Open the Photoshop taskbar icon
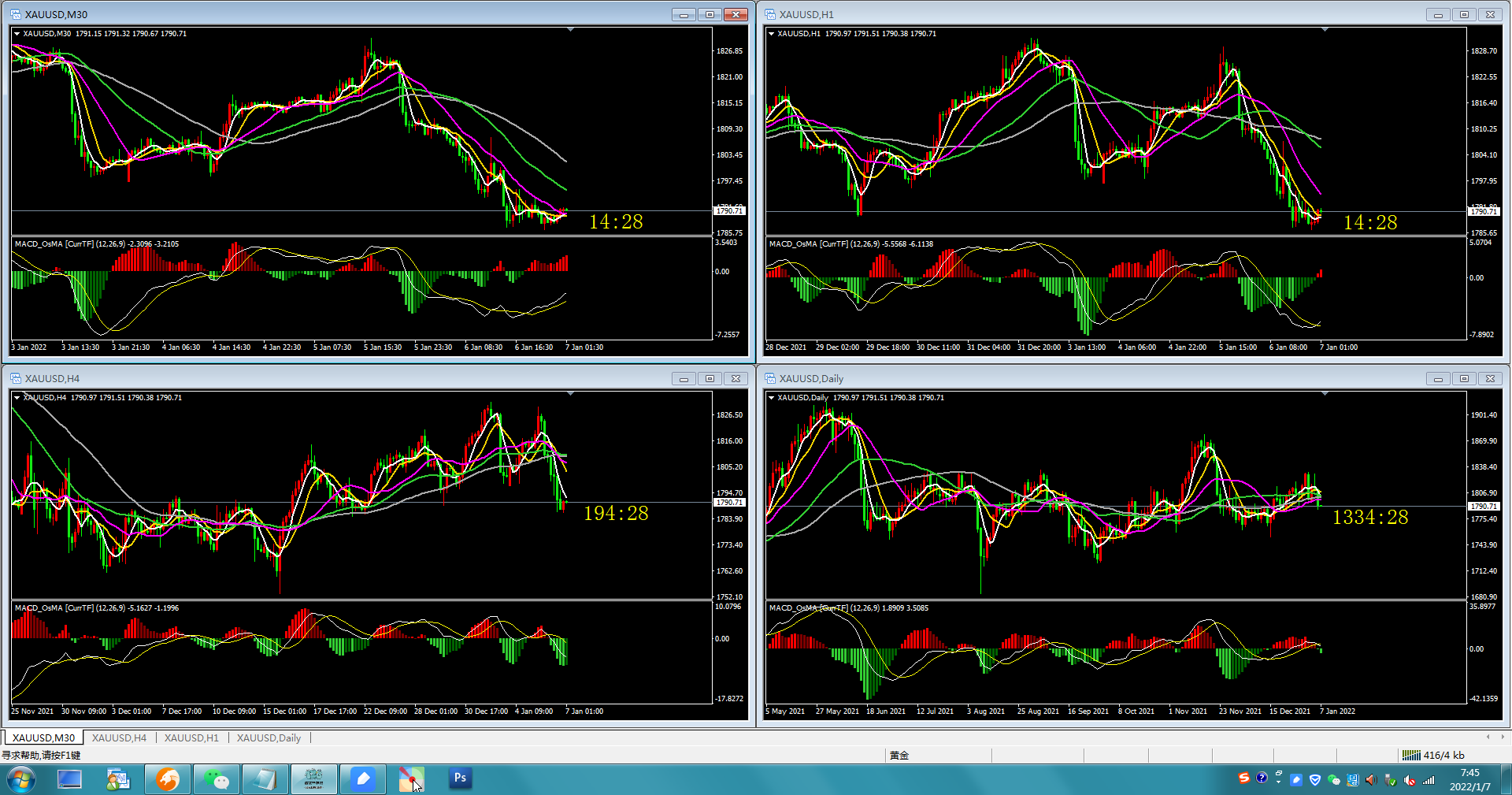This screenshot has height=795, width=1512. 460,778
